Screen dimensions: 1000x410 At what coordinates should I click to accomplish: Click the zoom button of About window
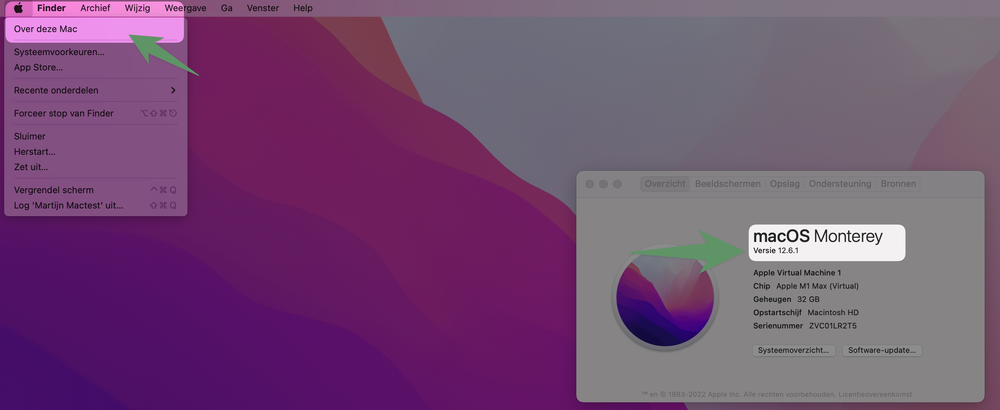[617, 184]
